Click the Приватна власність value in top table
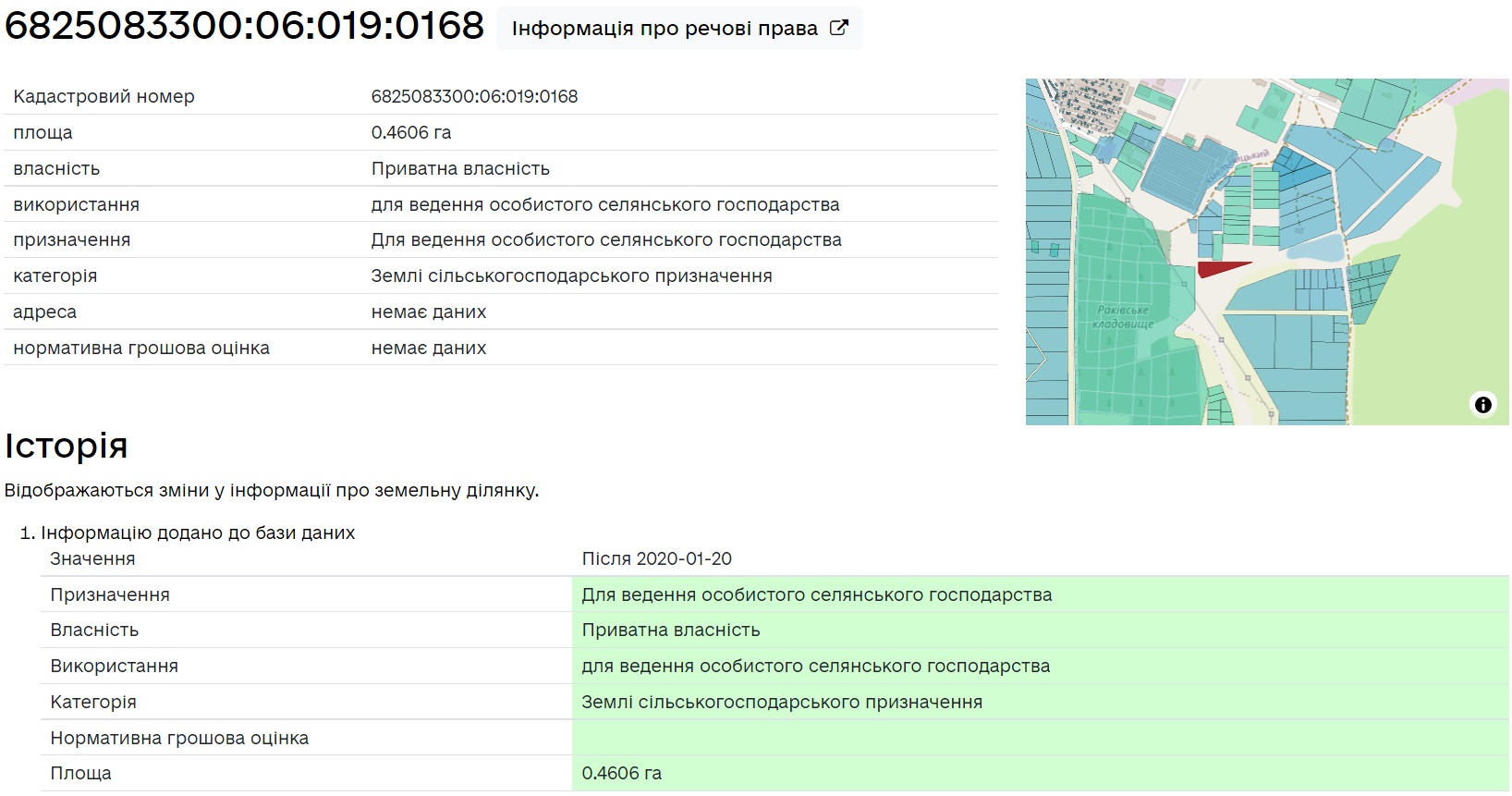The height and width of the screenshot is (796, 1512). 460,168
